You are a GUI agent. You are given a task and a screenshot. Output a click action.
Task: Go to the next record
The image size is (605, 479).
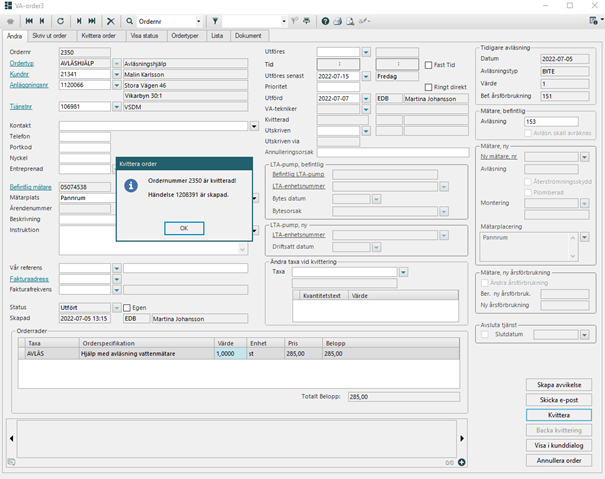79,21
